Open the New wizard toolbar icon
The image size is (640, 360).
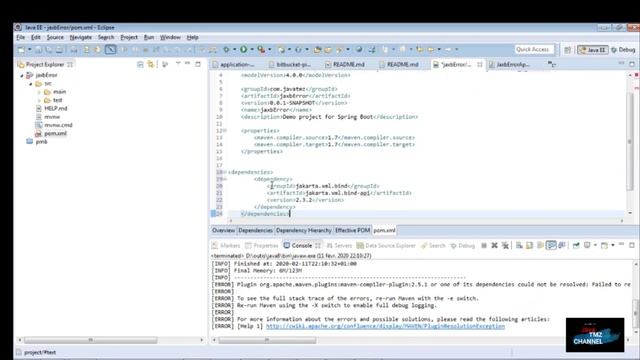pos(21,49)
